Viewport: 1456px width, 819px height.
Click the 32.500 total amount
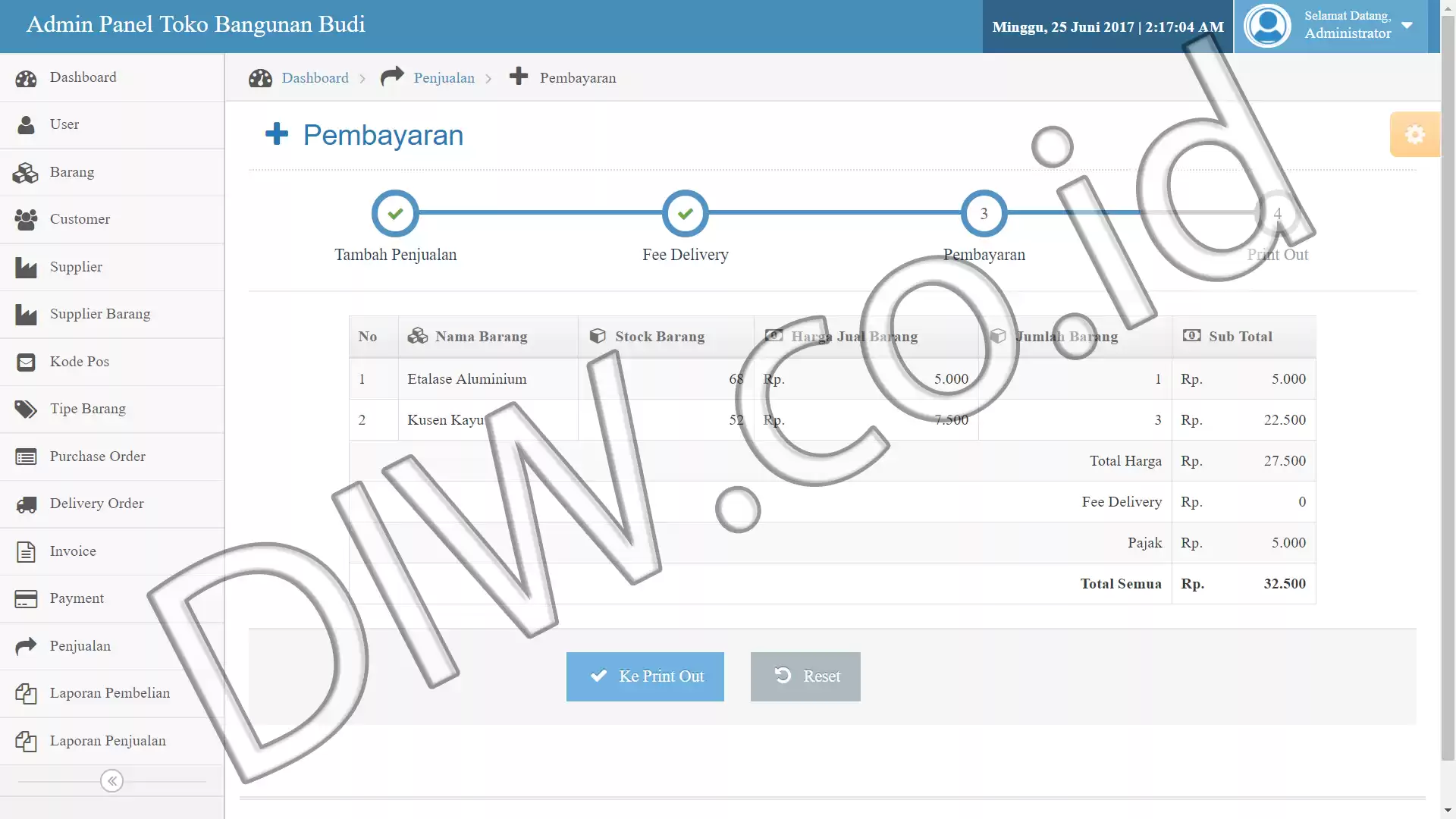click(1285, 584)
